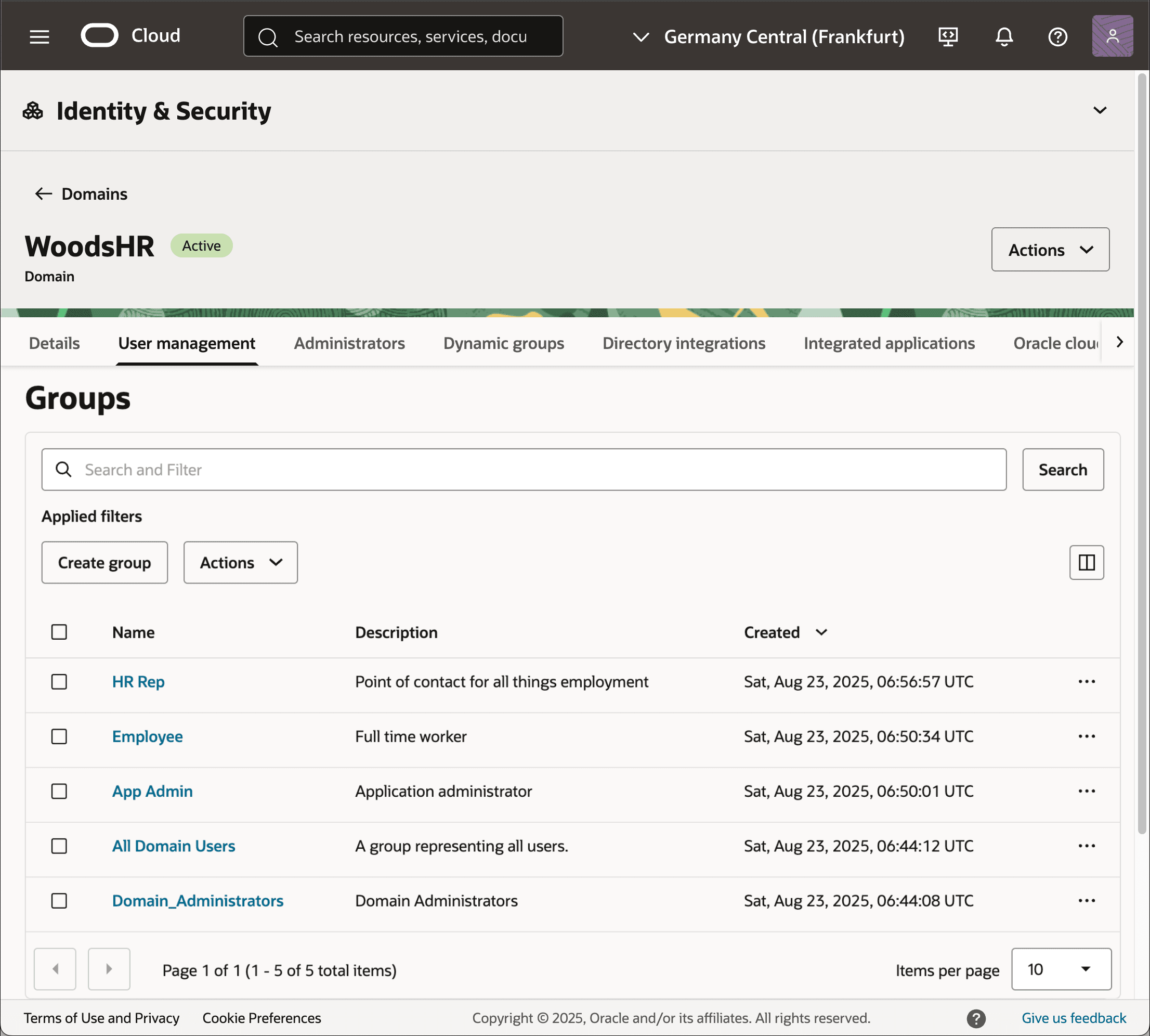Open row actions menu for App Admin

click(x=1086, y=791)
